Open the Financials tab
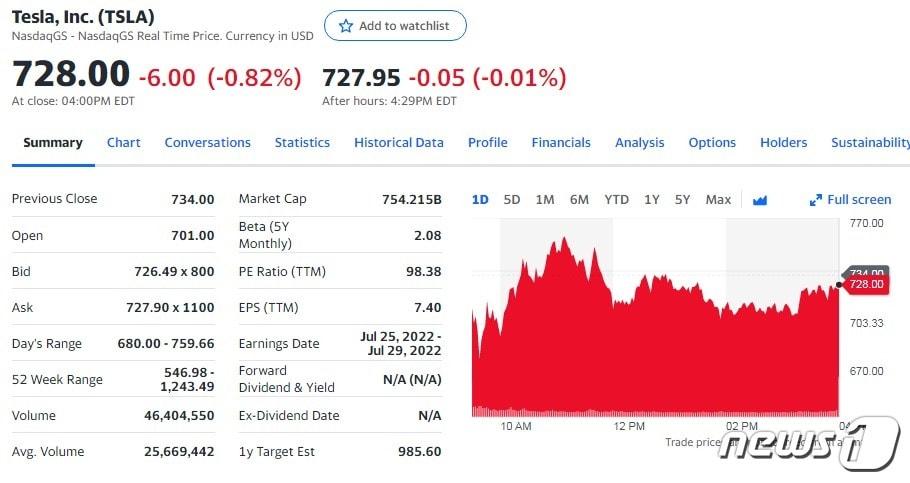This screenshot has height=483, width=910. tap(561, 143)
